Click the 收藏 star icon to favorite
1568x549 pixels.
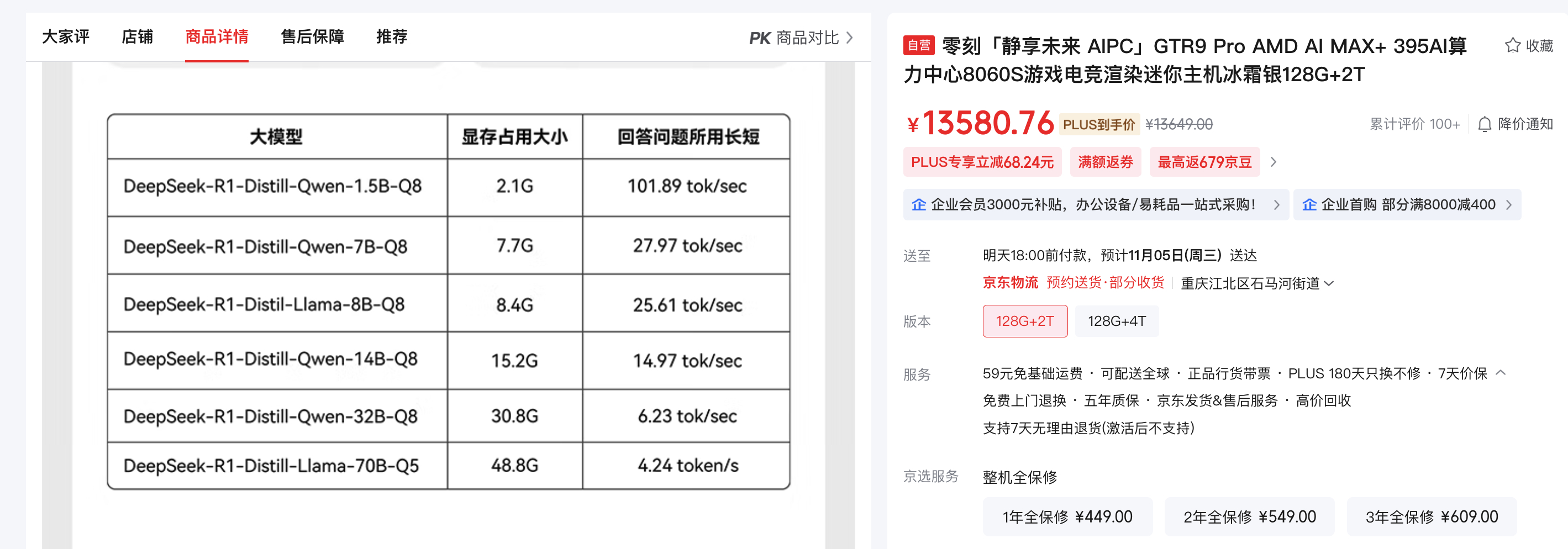point(1512,46)
